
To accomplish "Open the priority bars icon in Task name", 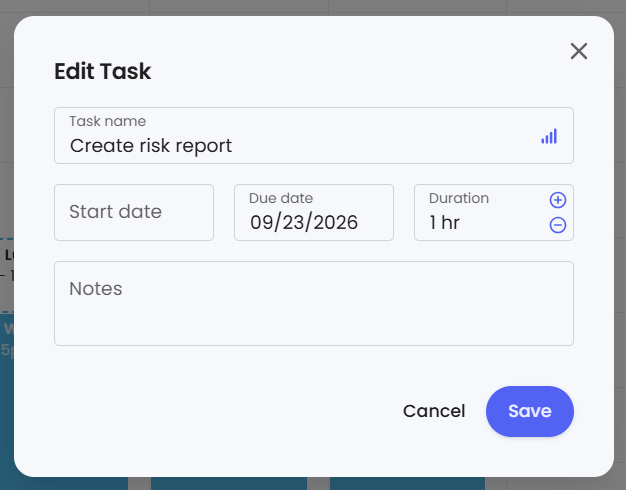I will pyautogui.click(x=549, y=137).
